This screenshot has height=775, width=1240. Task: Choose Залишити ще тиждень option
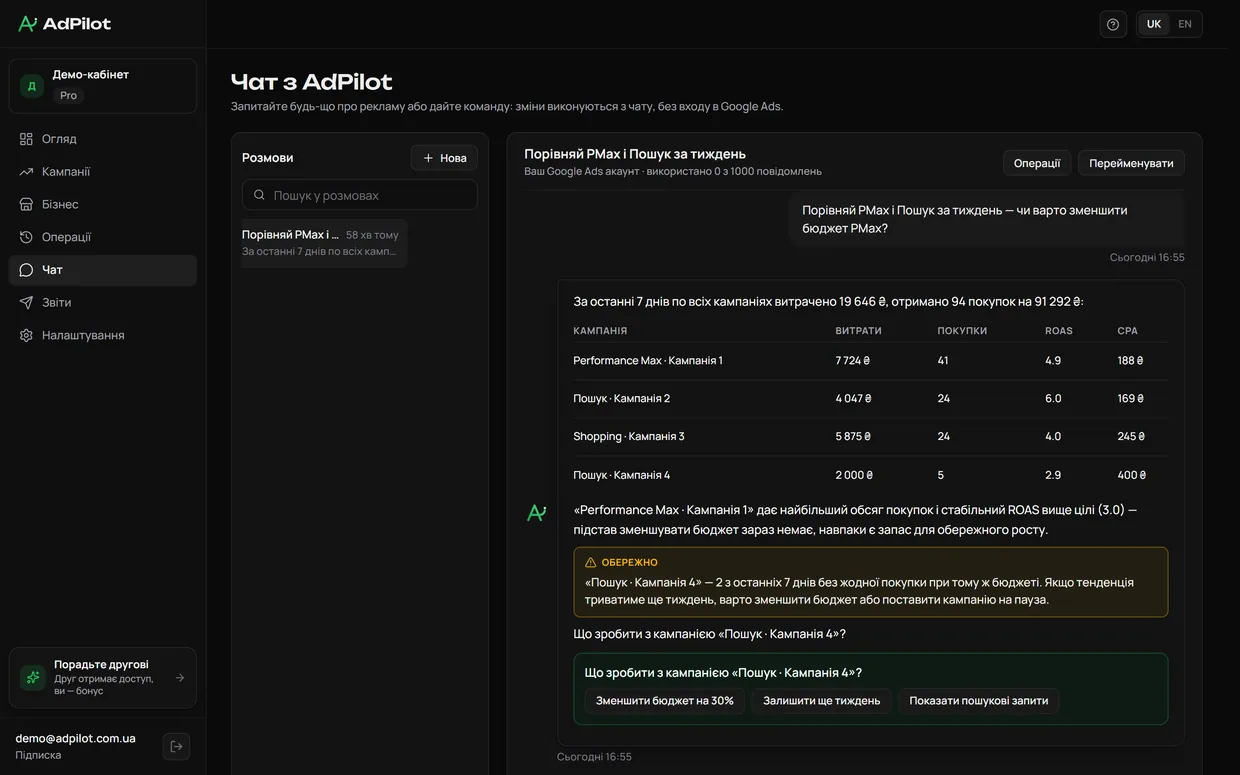tap(822, 701)
